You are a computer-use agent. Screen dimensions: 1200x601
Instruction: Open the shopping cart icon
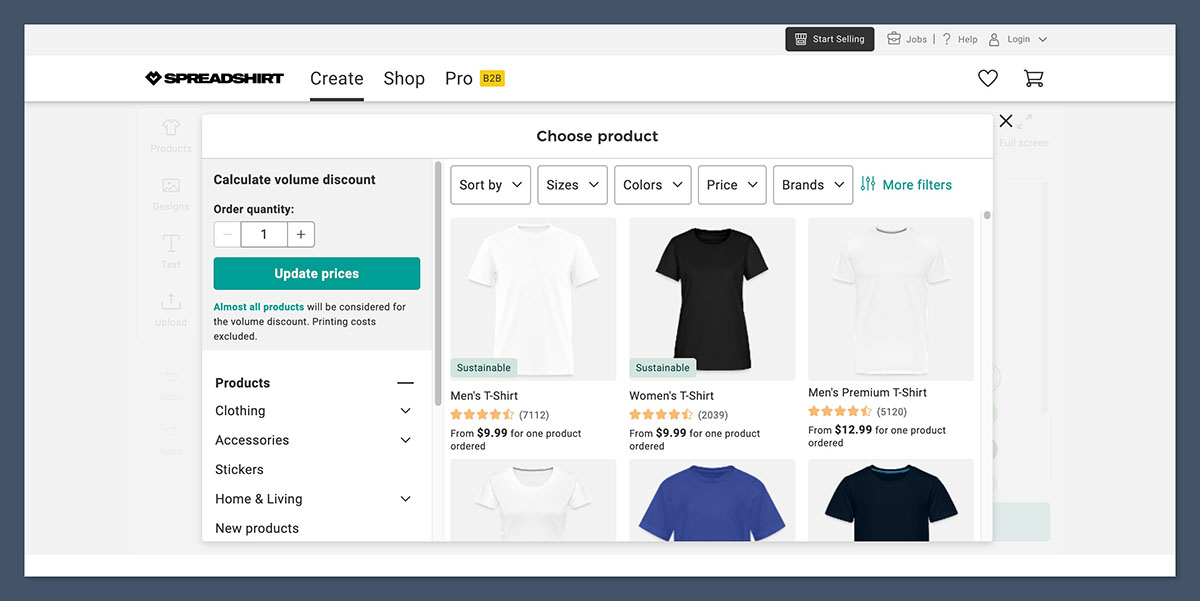pyautogui.click(x=1033, y=78)
